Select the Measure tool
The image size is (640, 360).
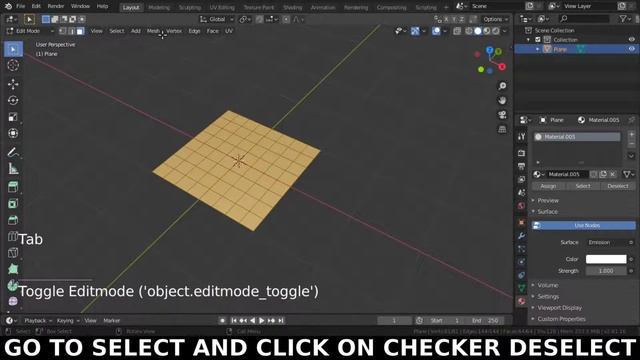13,169
